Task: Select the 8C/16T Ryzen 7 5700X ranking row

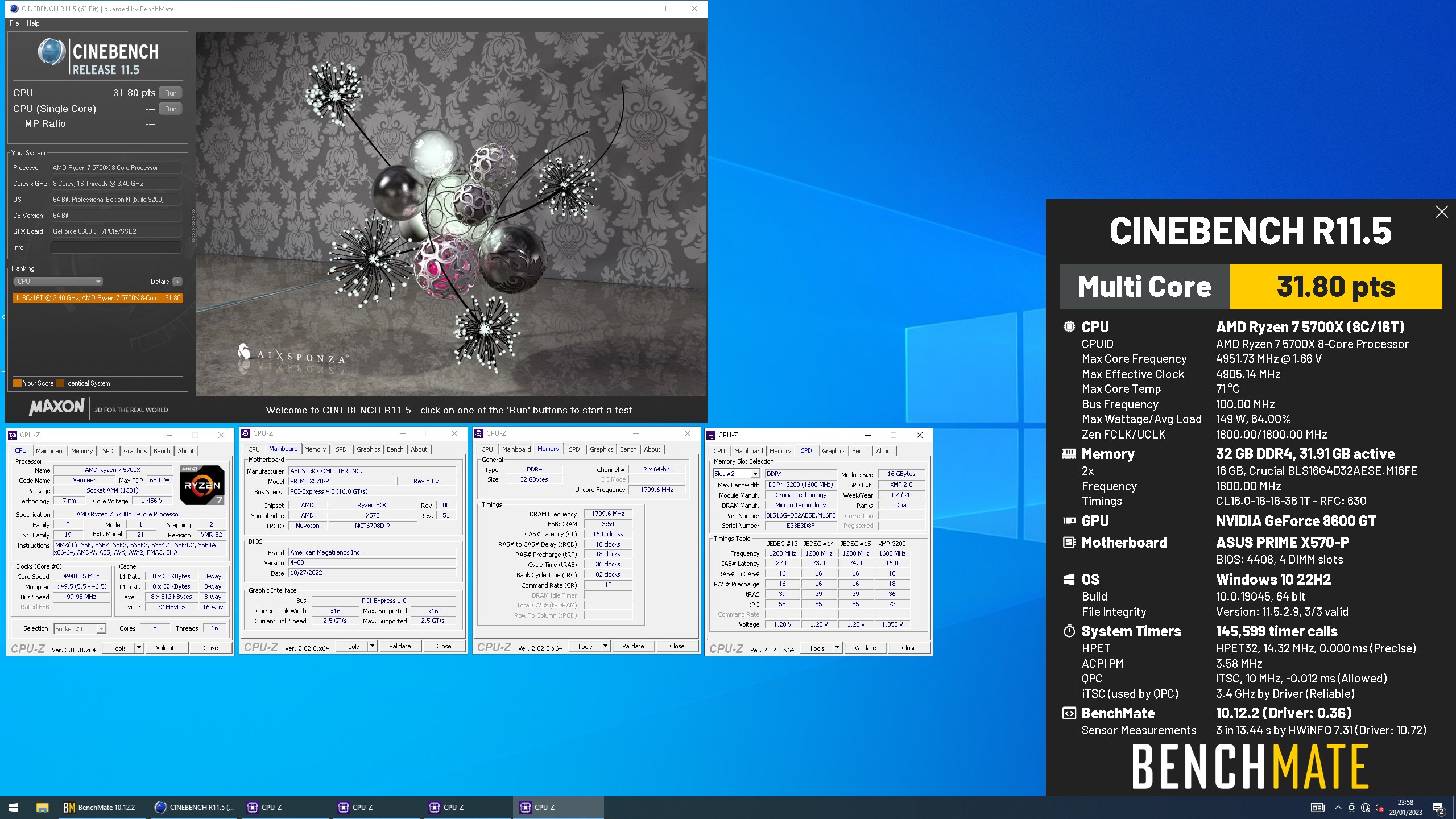Action: [x=98, y=298]
